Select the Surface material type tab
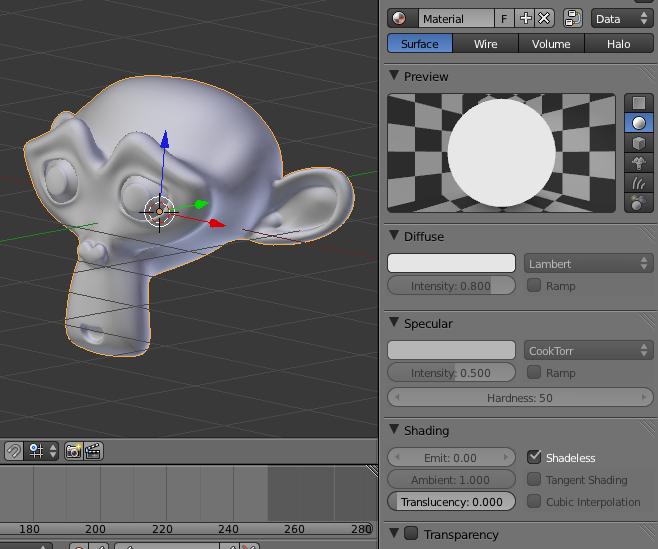The height and width of the screenshot is (549, 658). (x=420, y=44)
